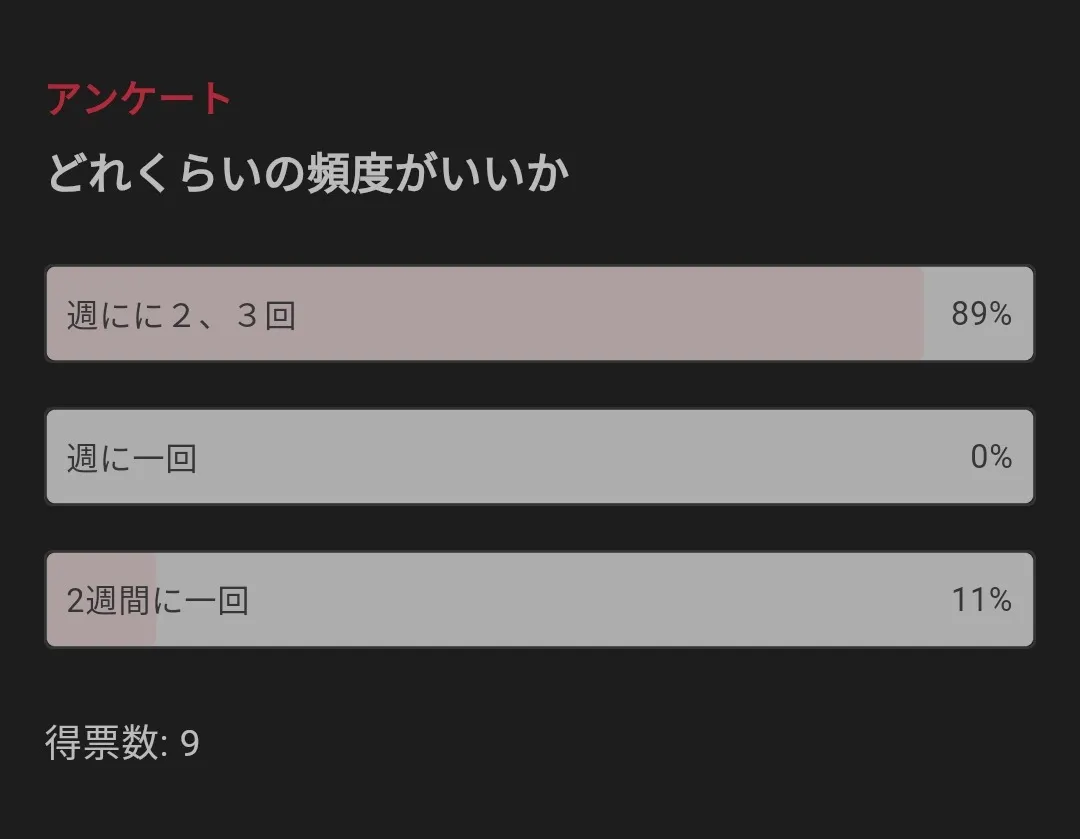The height and width of the screenshot is (839, 1080).
Task: Click the "週" character in the top option
Action: point(82,315)
